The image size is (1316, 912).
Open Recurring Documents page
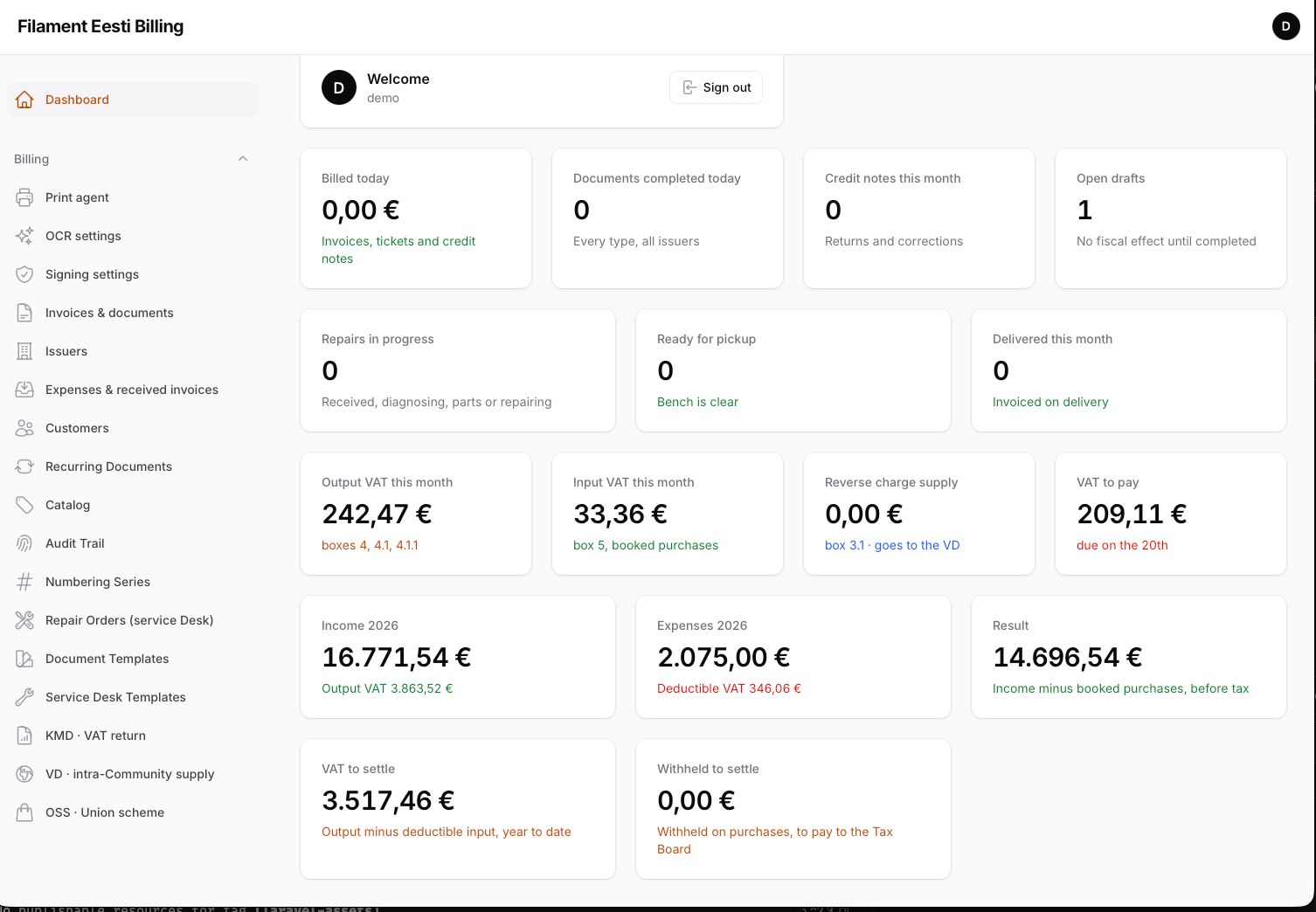tap(133, 466)
